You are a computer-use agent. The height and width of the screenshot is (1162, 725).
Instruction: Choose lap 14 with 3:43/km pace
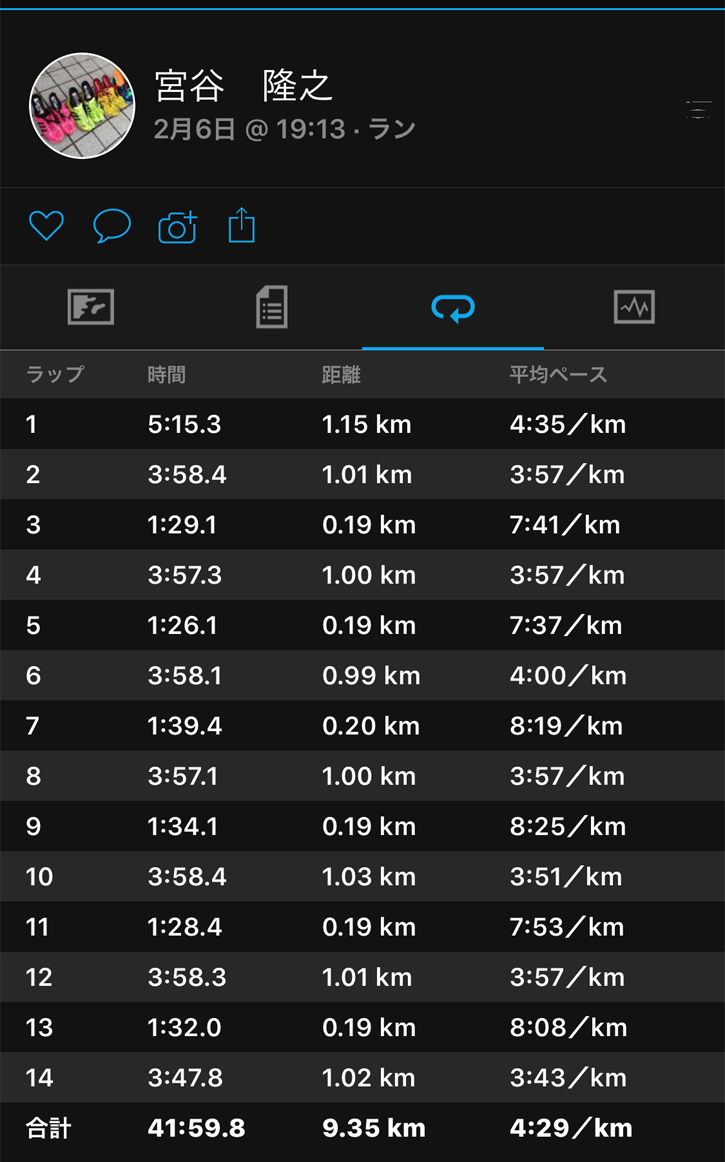tap(362, 1078)
